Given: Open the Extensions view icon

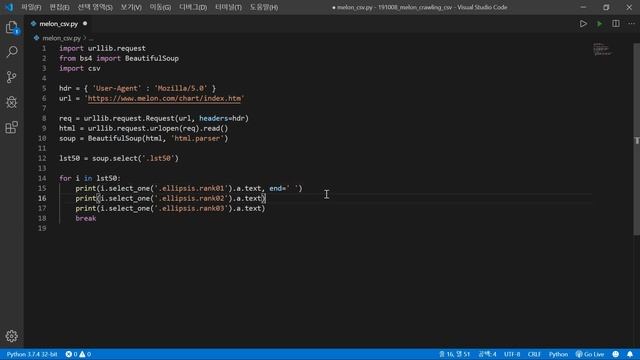Looking at the screenshot, I should [12, 127].
